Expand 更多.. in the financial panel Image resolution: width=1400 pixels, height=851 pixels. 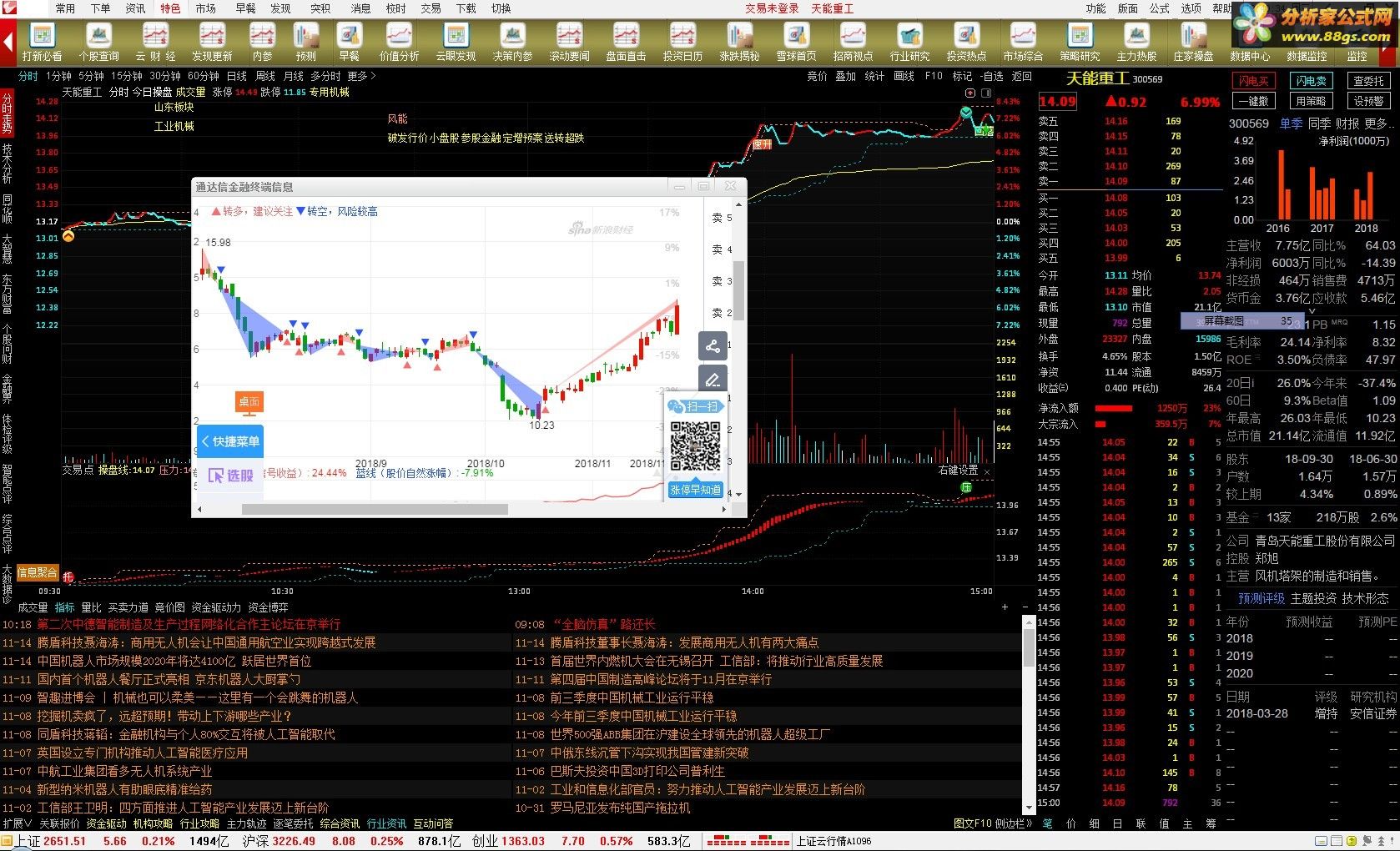tap(1378, 123)
